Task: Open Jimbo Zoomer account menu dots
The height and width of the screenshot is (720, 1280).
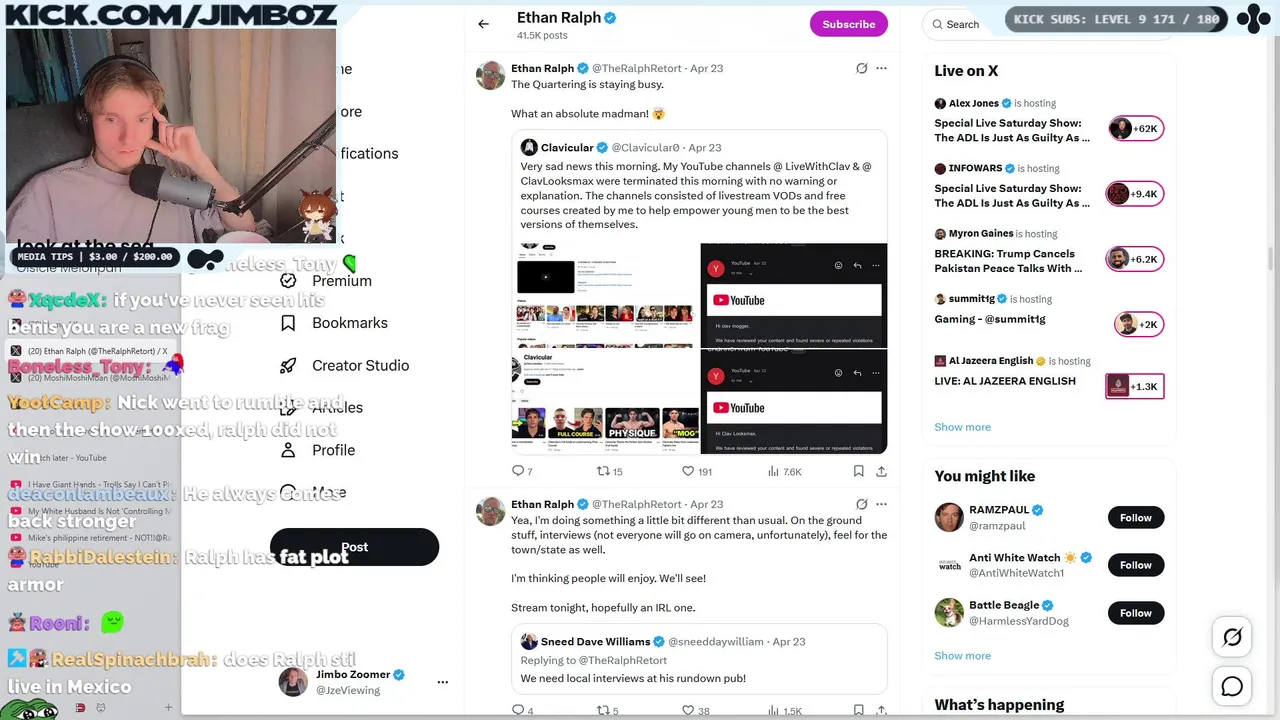Action: coord(442,682)
